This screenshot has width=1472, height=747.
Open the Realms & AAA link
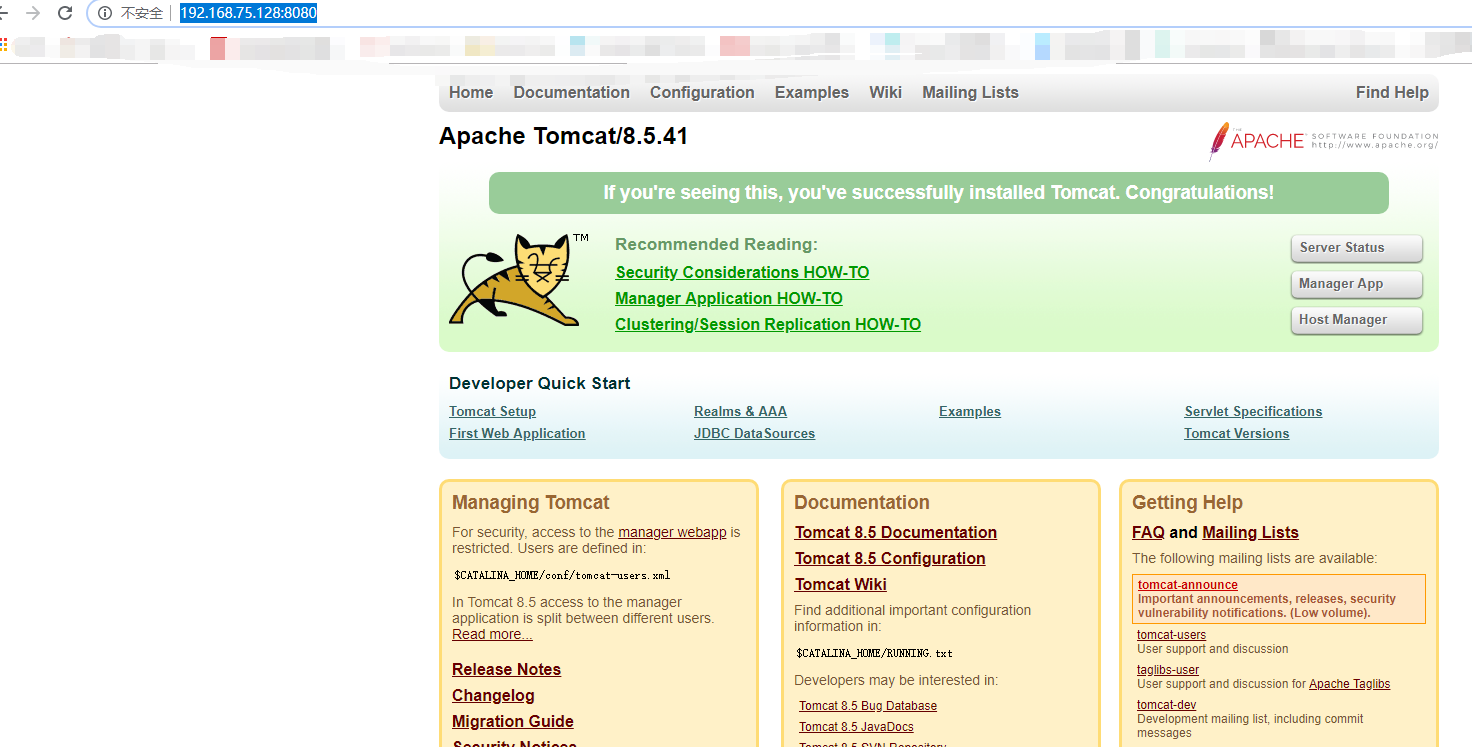(740, 411)
